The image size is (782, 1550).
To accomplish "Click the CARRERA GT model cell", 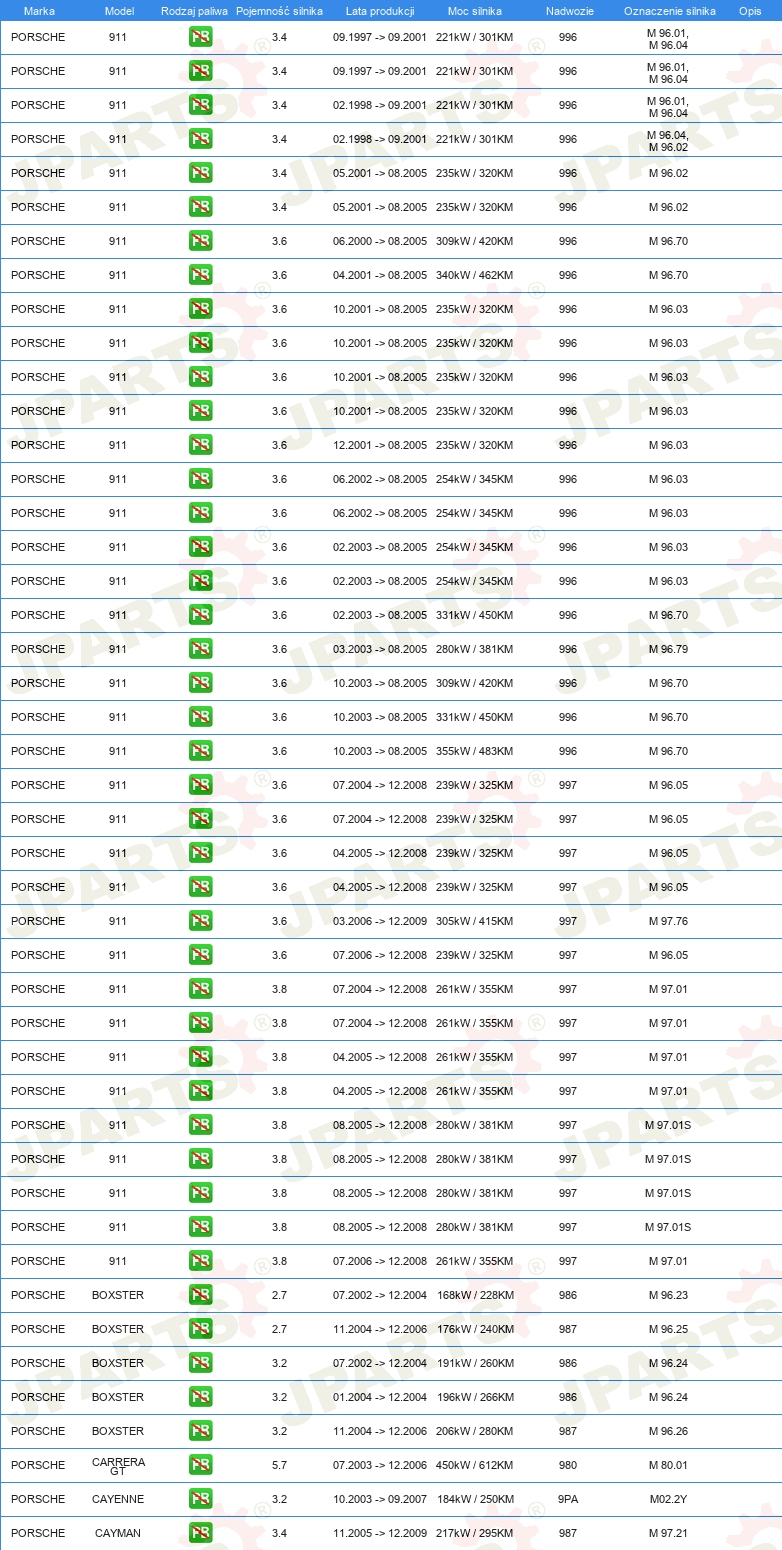I will [x=118, y=1465].
